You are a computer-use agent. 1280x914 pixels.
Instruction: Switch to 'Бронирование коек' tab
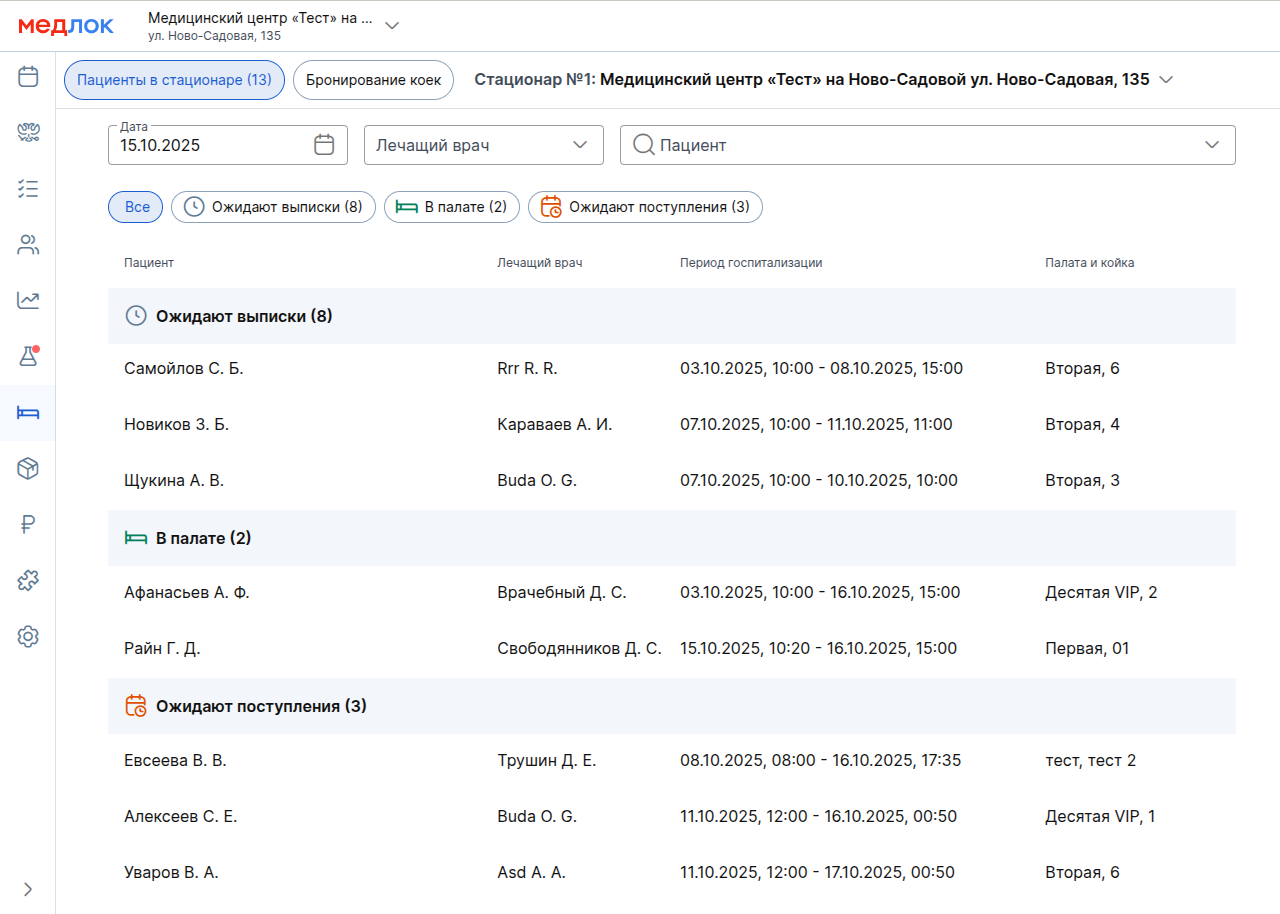coord(373,80)
